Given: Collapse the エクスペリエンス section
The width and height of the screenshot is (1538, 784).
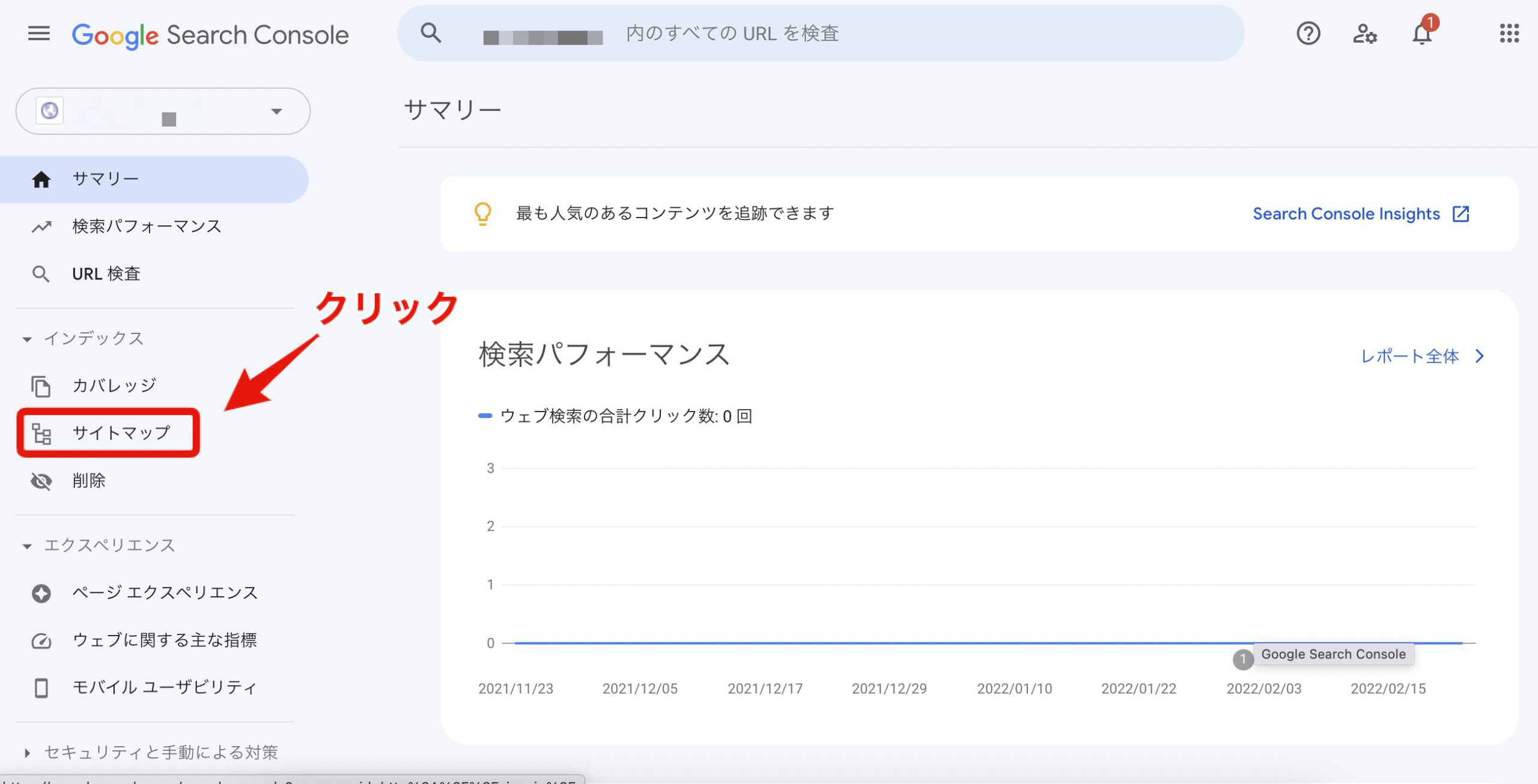Looking at the screenshot, I should pos(99,545).
